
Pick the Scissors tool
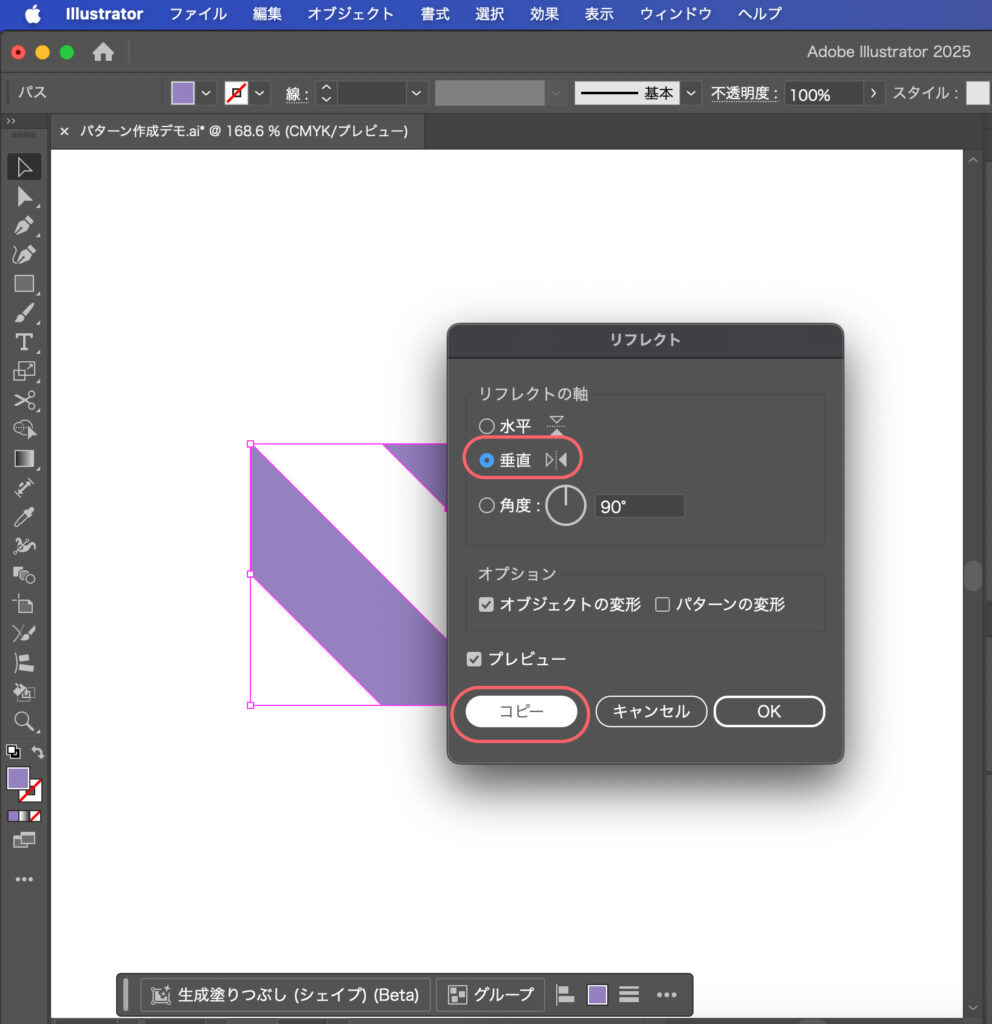(x=24, y=401)
